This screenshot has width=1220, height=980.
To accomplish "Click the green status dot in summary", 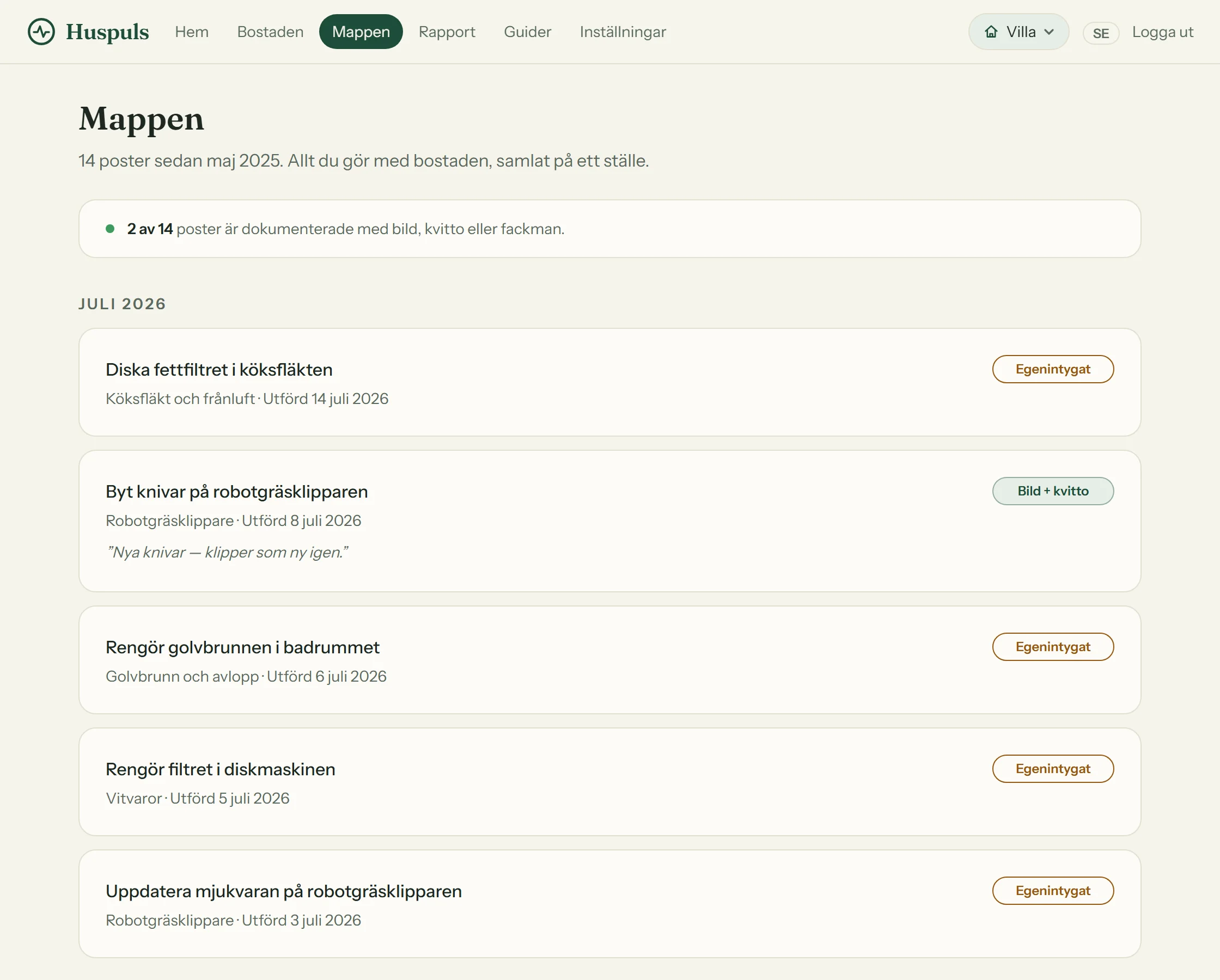I will pos(111,229).
